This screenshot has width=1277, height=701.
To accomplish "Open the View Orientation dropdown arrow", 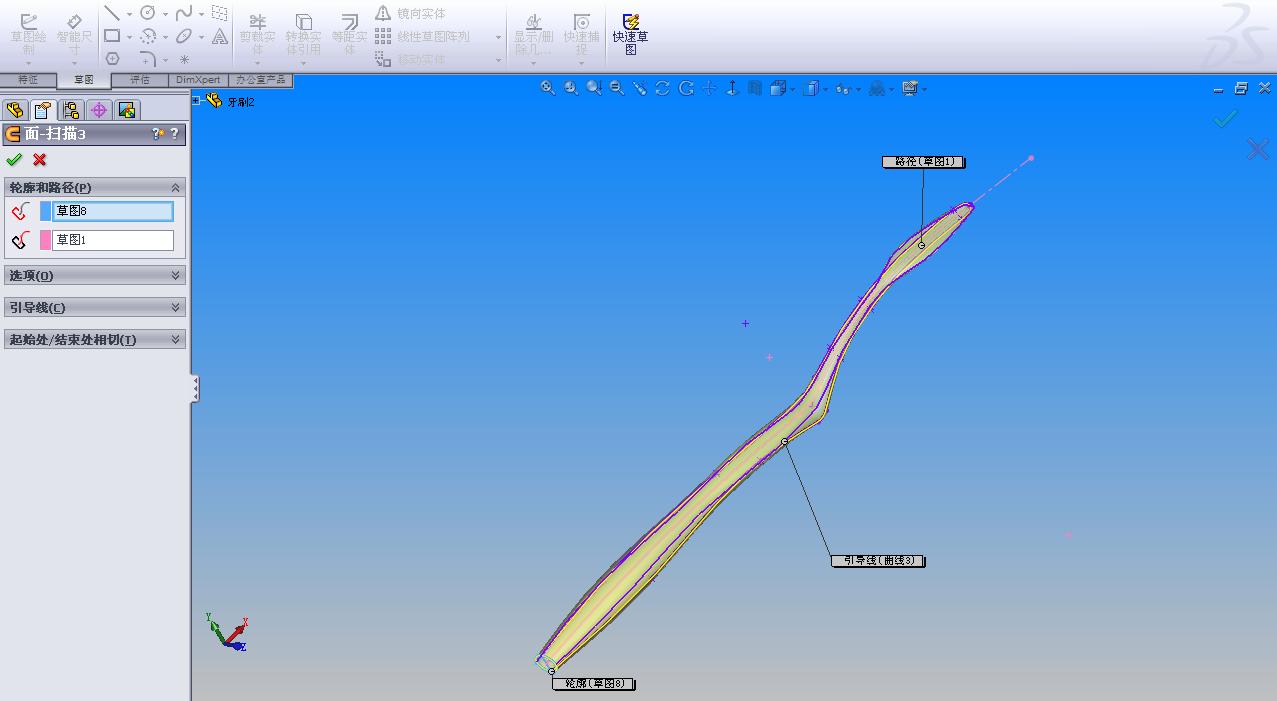I will point(792,89).
